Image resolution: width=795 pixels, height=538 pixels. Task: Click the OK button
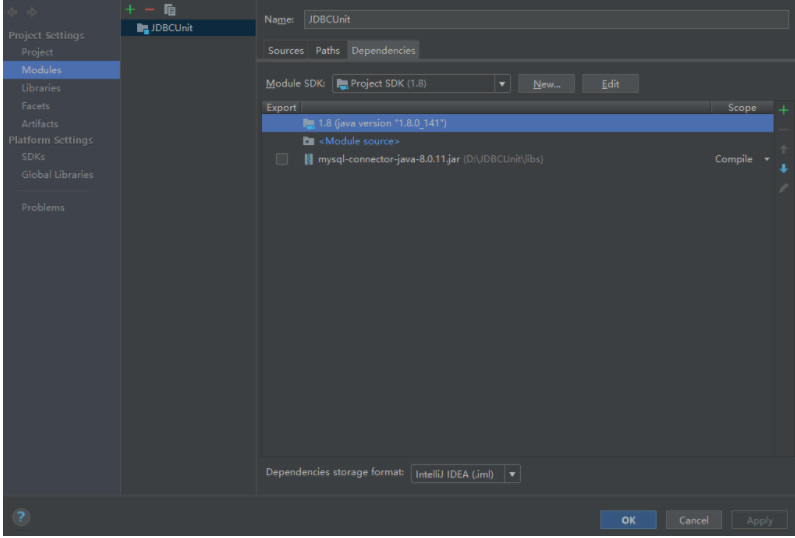click(628, 520)
